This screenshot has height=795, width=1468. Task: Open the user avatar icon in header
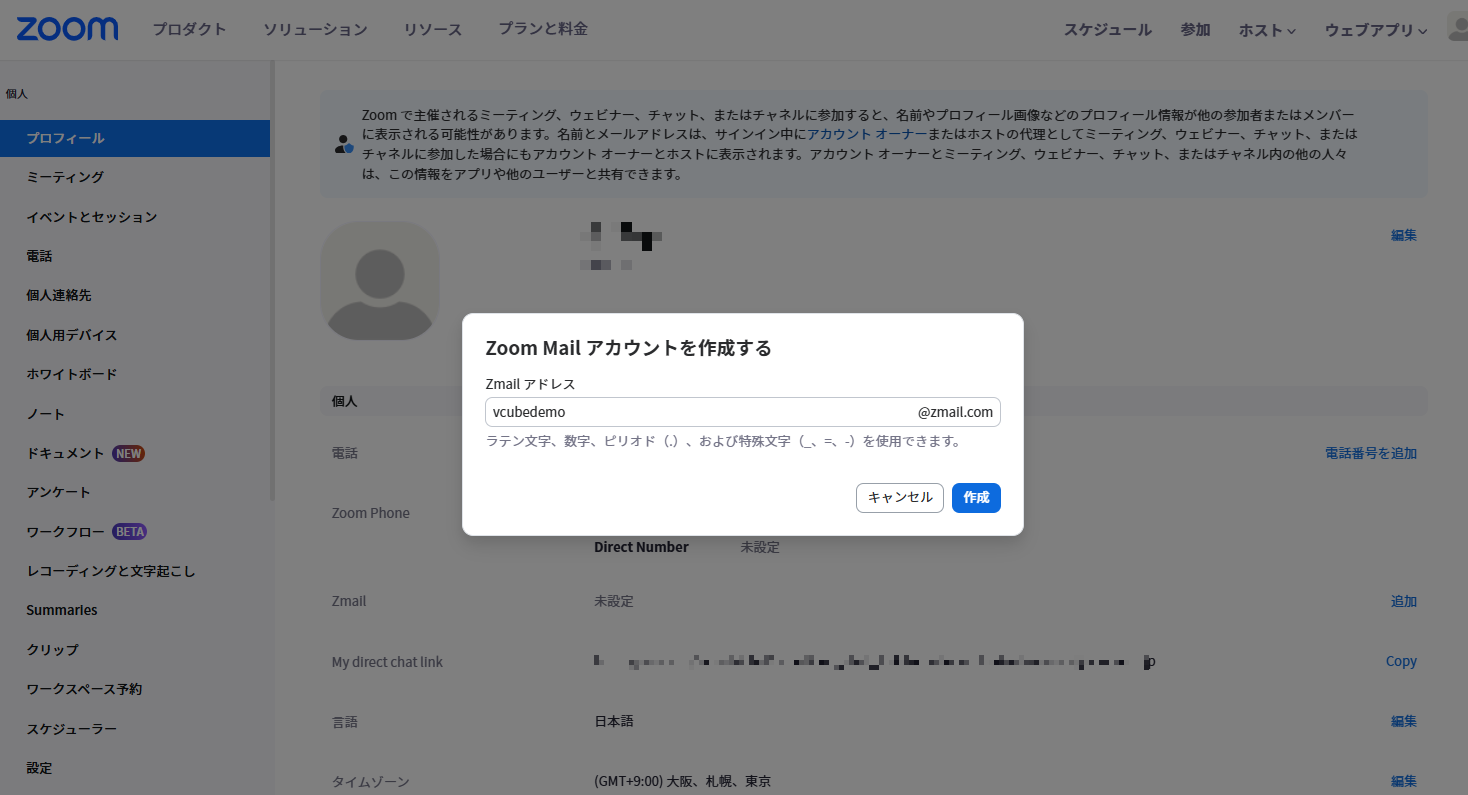[x=1457, y=28]
